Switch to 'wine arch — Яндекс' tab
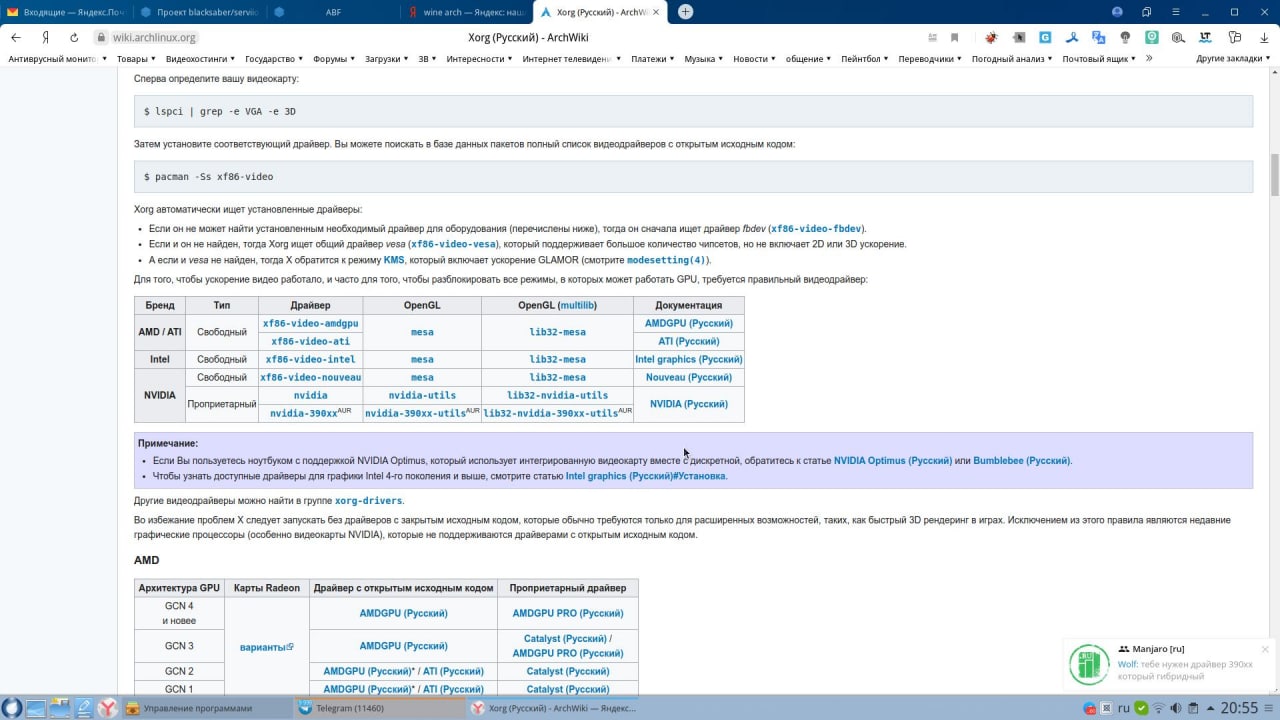Viewport: 1280px width, 720px height. point(465,12)
